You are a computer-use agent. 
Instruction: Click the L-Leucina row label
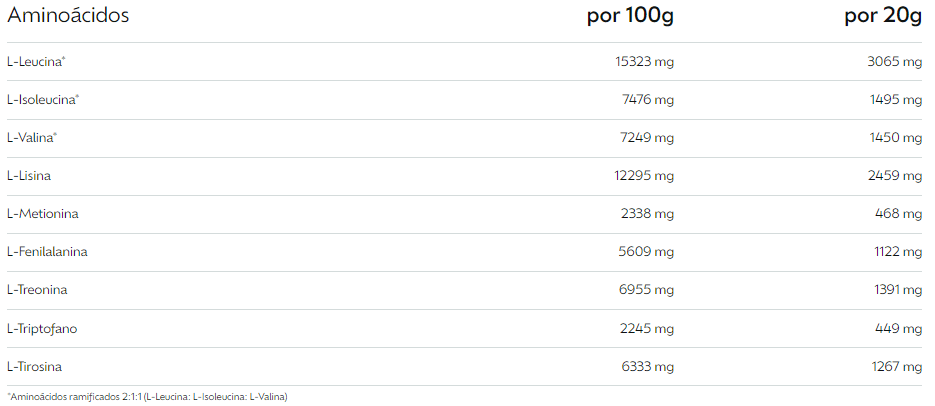point(36,61)
